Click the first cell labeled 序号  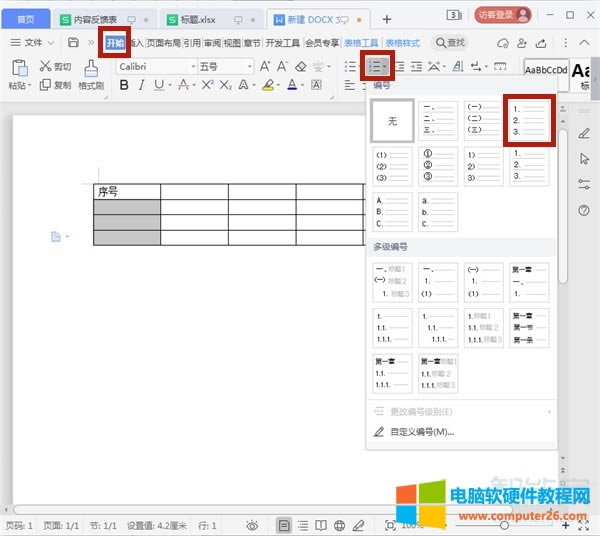click(x=126, y=192)
